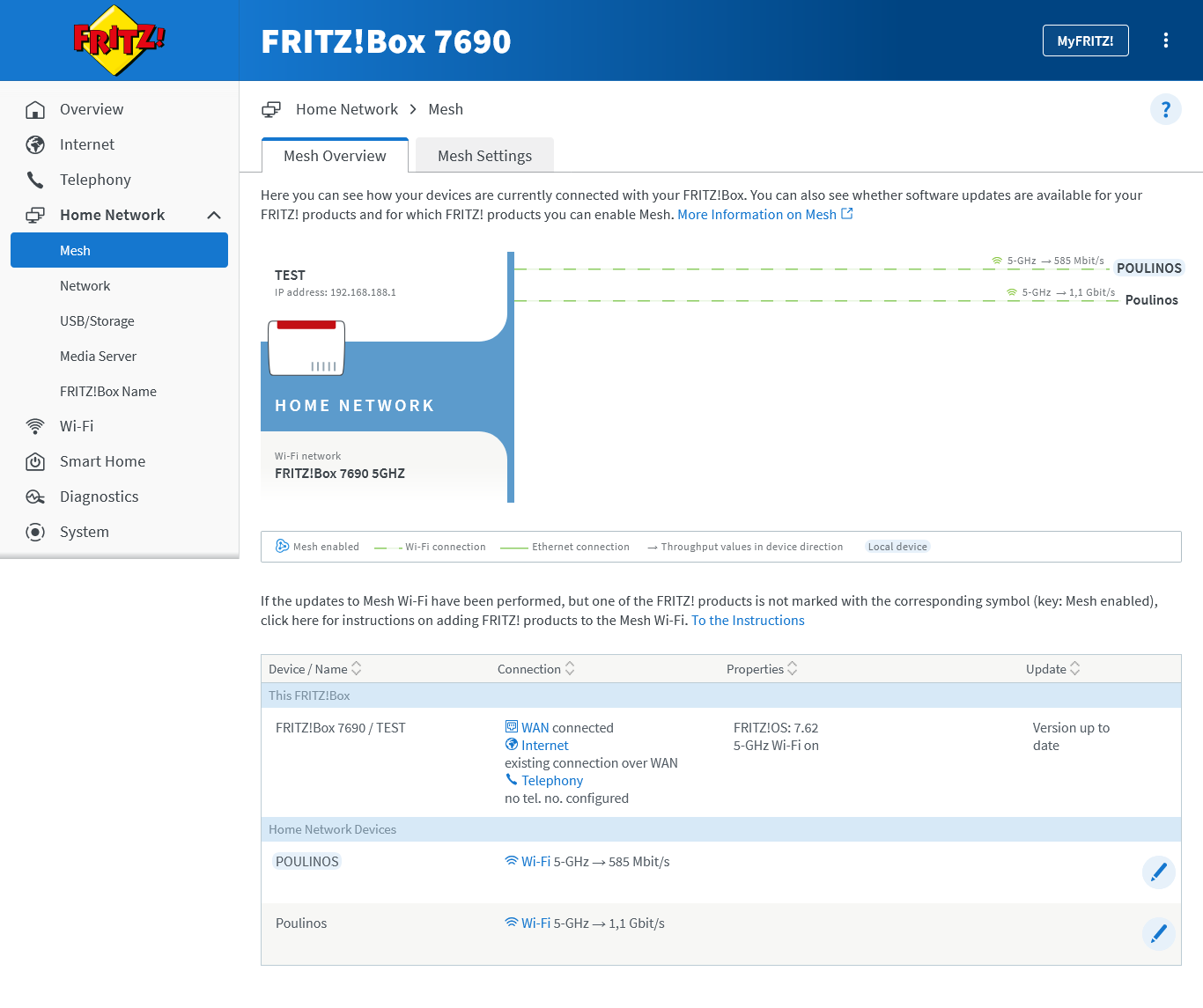
Task: Click the FRITZ!Box router image
Action: coord(306,348)
